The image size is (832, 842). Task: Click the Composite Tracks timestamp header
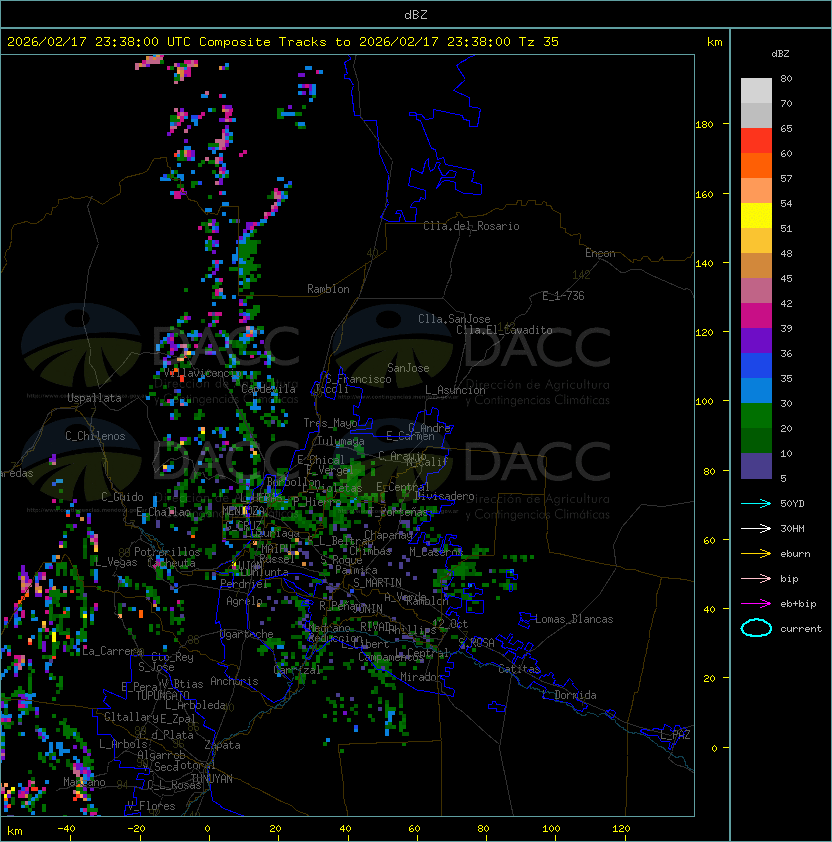tap(283, 42)
